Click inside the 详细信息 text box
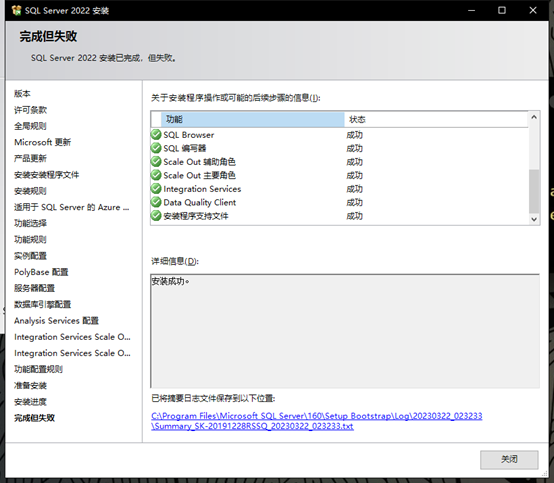Screen dimensions: 554x483 tap(345, 331)
